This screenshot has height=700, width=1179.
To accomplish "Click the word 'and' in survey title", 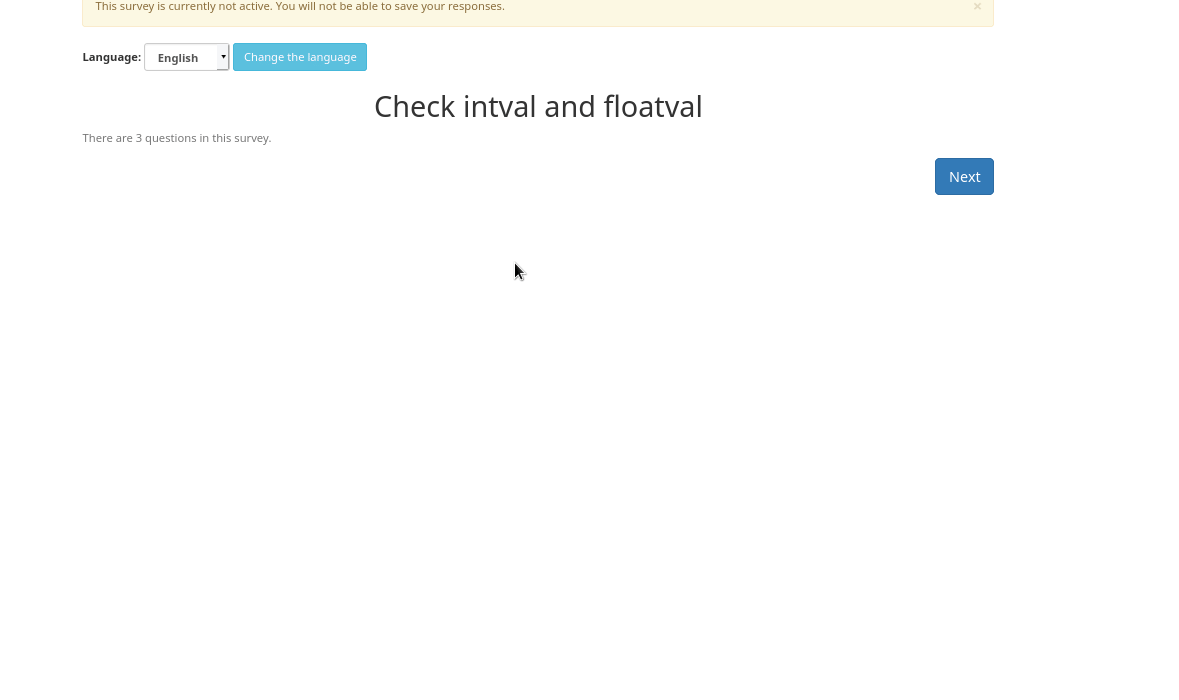I will pos(571,107).
